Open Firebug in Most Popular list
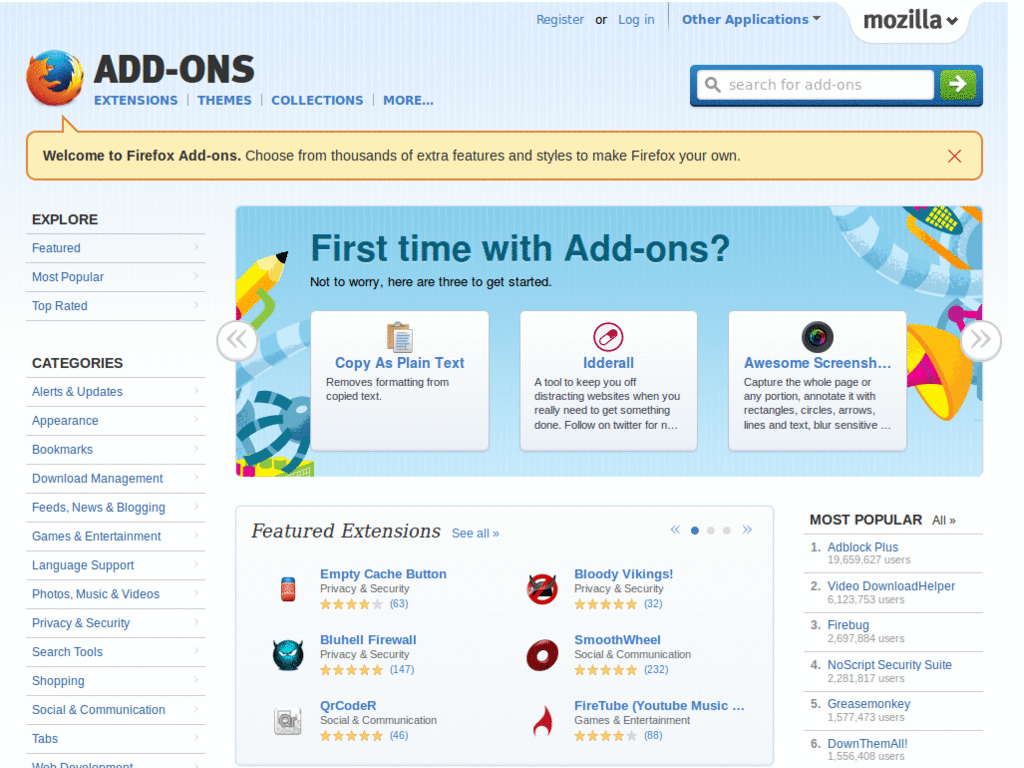1024x768 pixels. (848, 625)
